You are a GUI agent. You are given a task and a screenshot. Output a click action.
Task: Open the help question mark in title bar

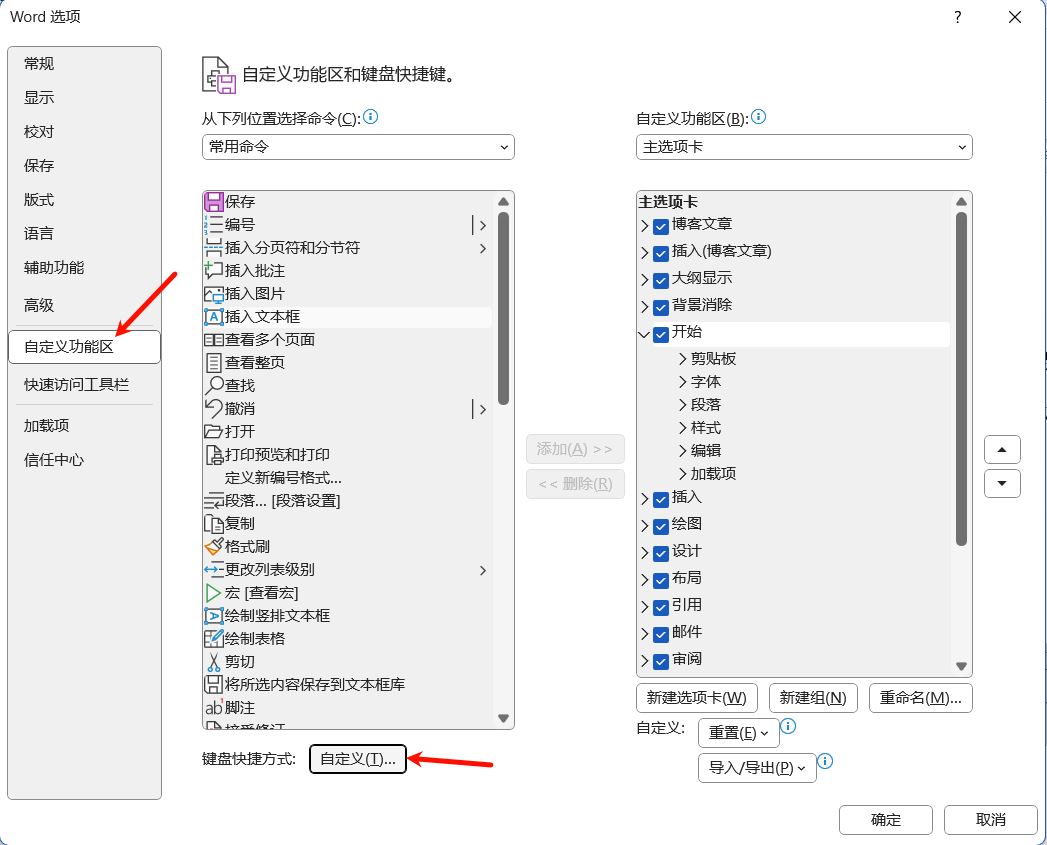(x=958, y=17)
